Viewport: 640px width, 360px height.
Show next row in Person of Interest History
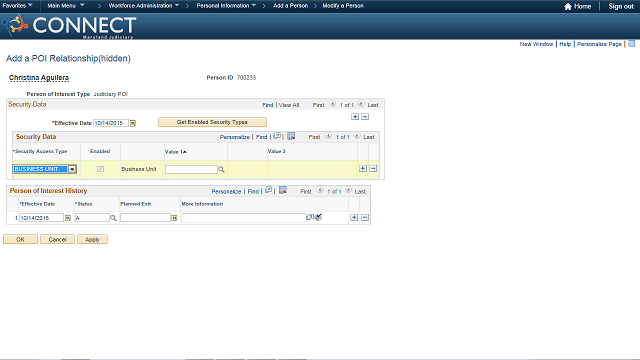(348, 190)
